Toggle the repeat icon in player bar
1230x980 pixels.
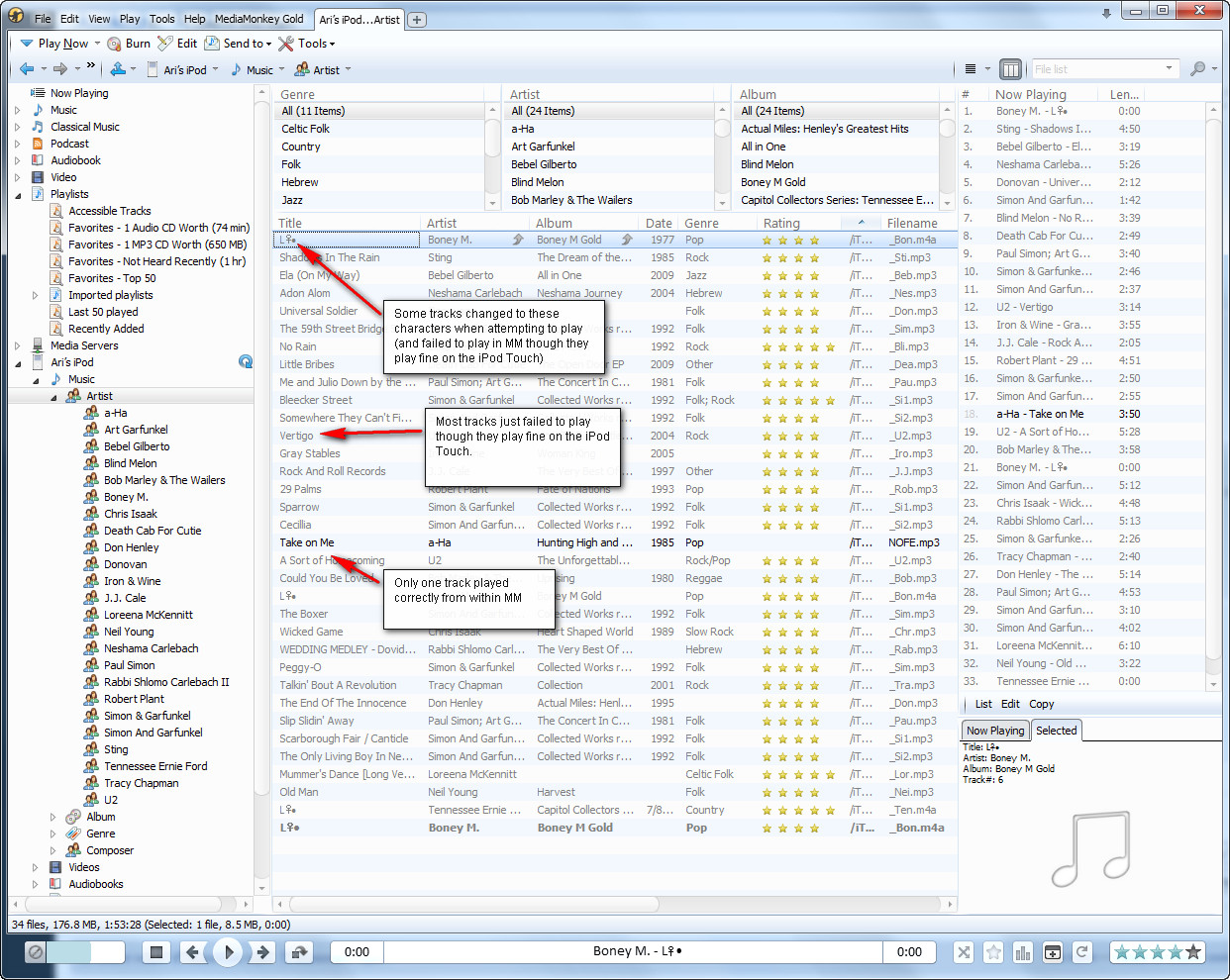[1082, 952]
